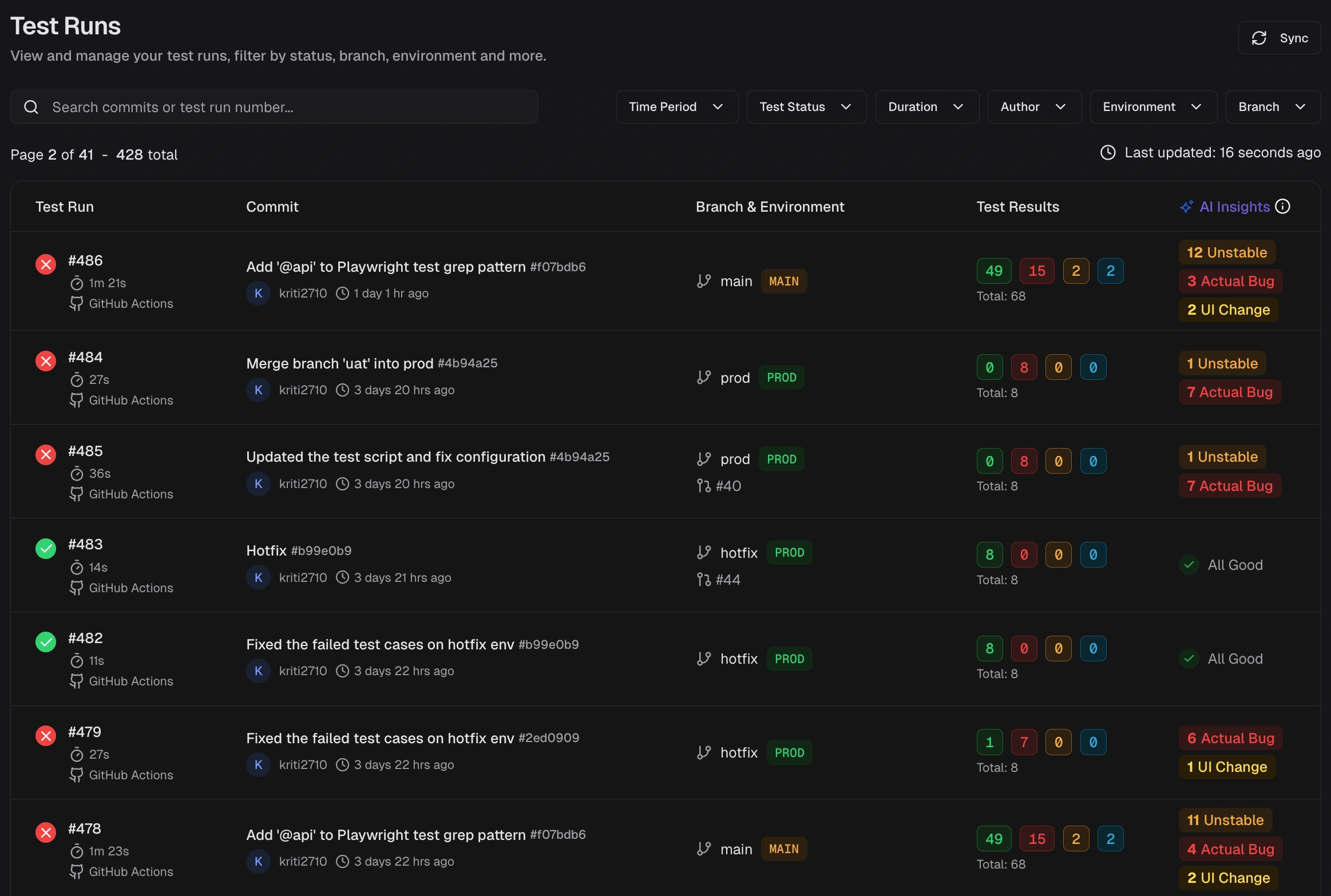Open the Environment dropdown
1331x896 pixels.
pos(1152,106)
